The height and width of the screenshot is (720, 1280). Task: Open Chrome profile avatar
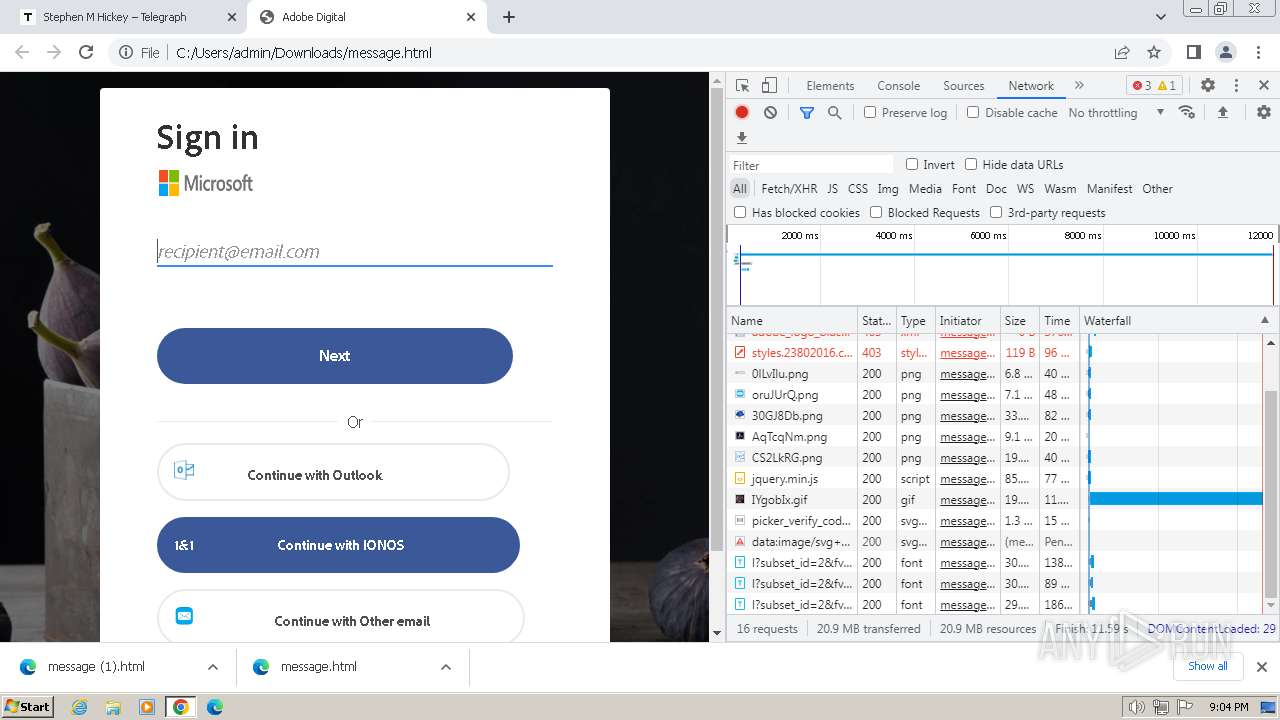pyautogui.click(x=1225, y=53)
